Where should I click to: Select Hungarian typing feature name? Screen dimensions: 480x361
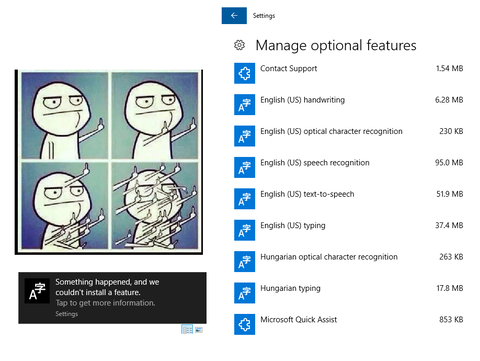[290, 288]
